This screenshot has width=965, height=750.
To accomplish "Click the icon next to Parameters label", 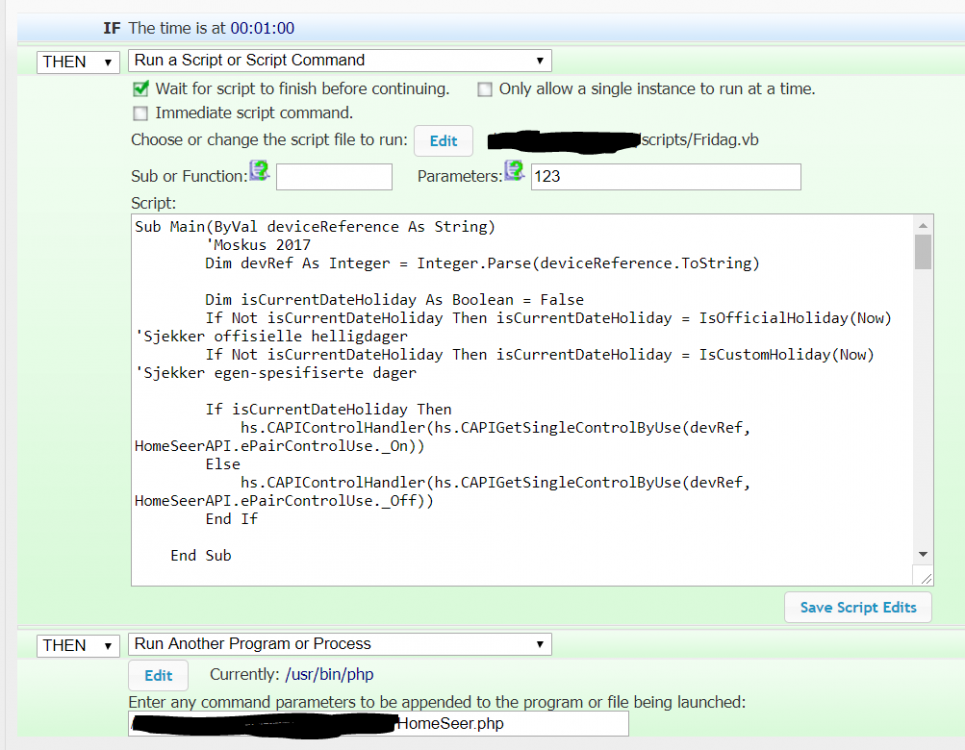I will pos(515,171).
